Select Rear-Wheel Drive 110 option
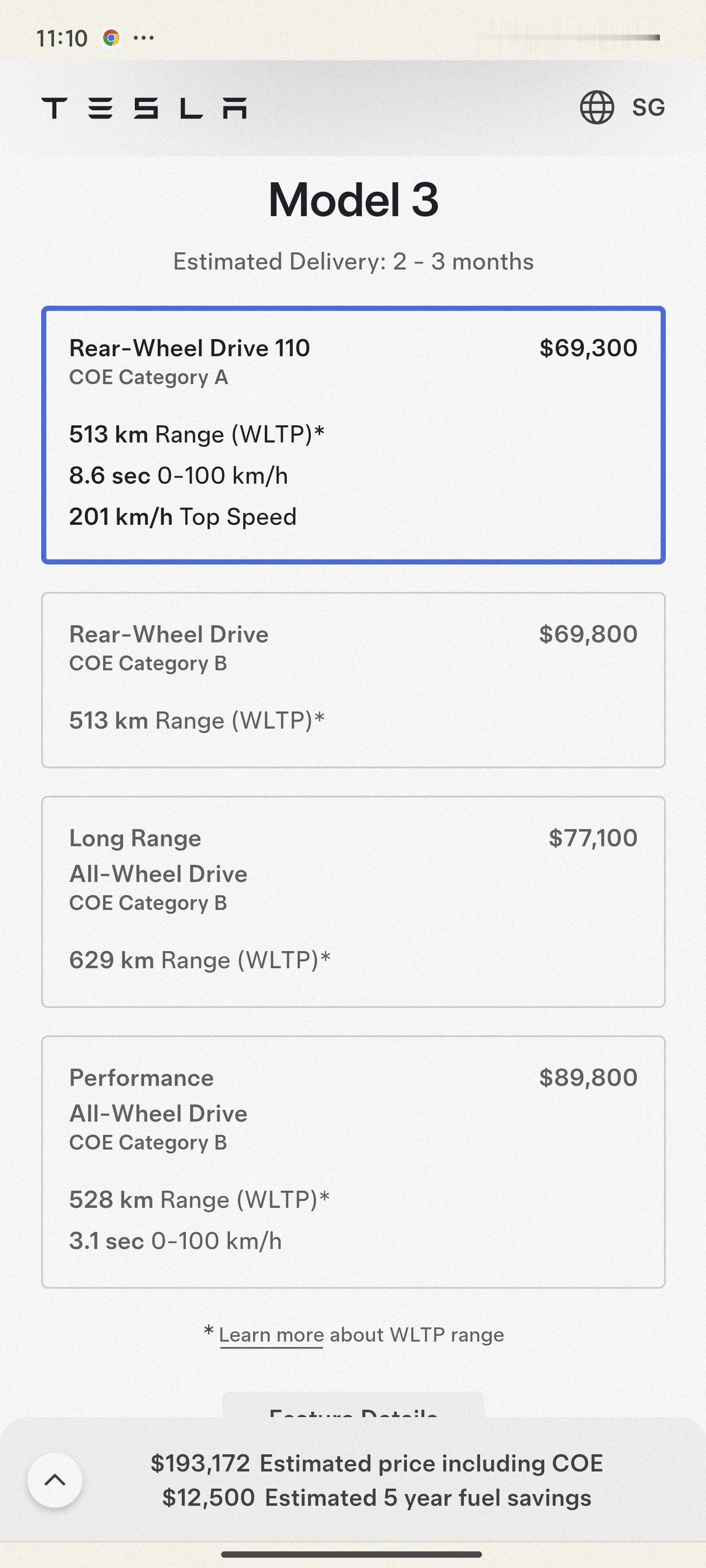 point(353,435)
